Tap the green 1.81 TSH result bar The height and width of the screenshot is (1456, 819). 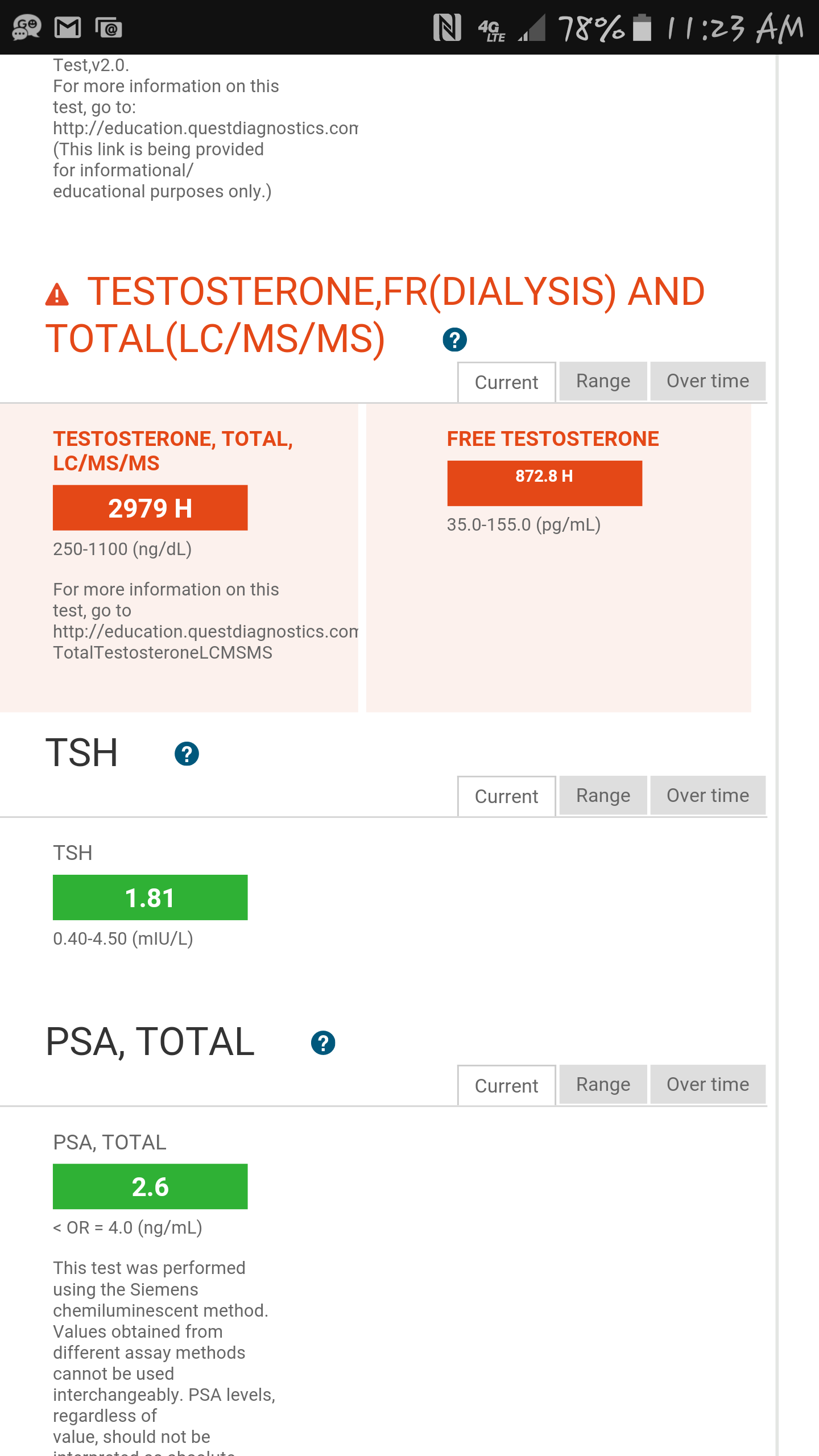point(150,897)
